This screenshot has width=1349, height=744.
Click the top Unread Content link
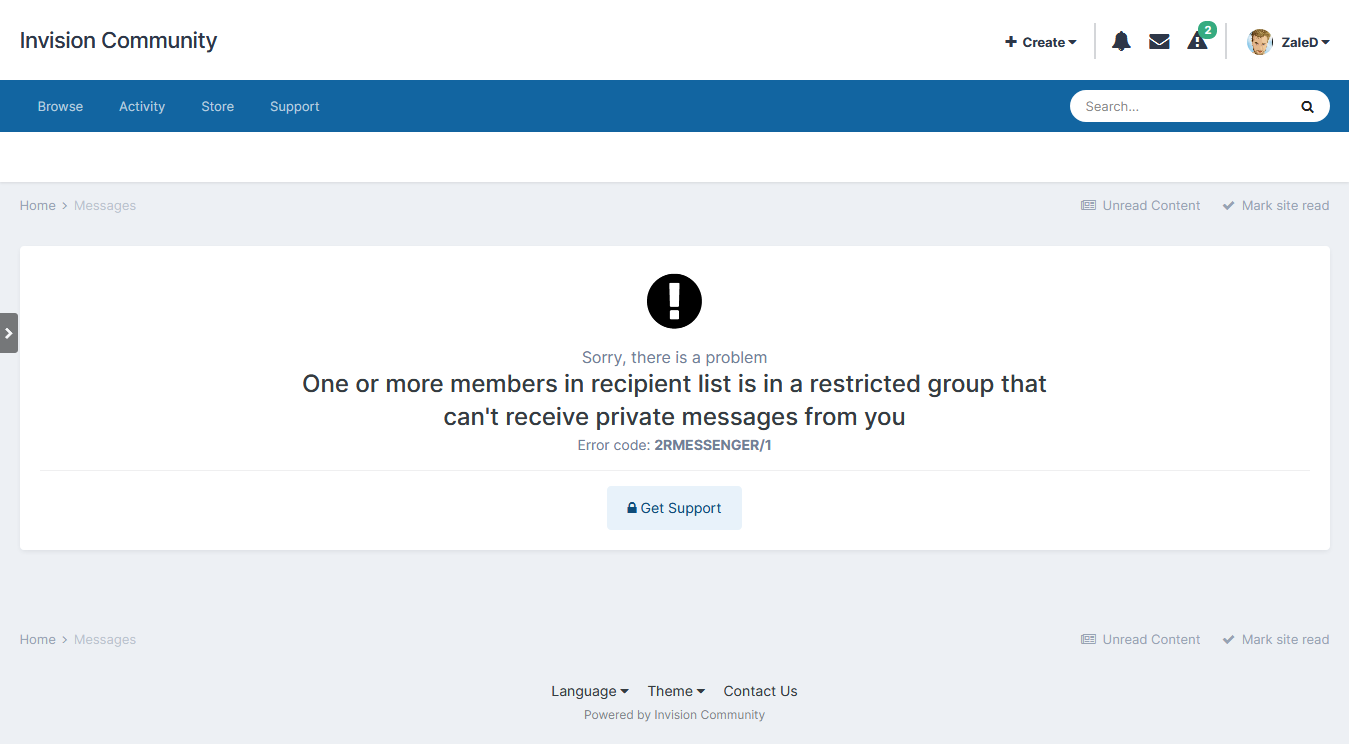[1141, 205]
